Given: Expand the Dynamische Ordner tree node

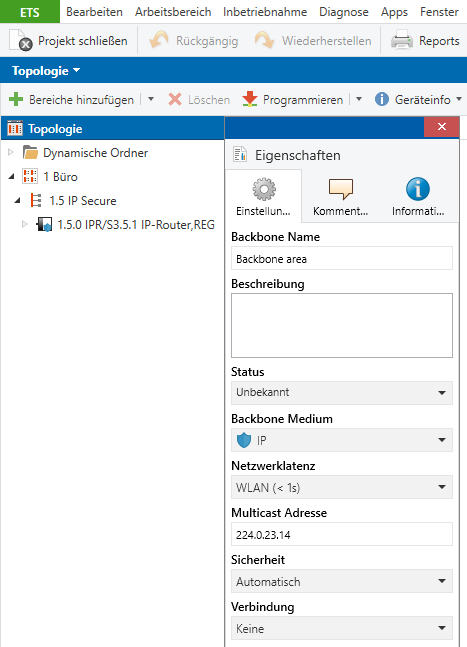Looking at the screenshot, I should pos(11,152).
